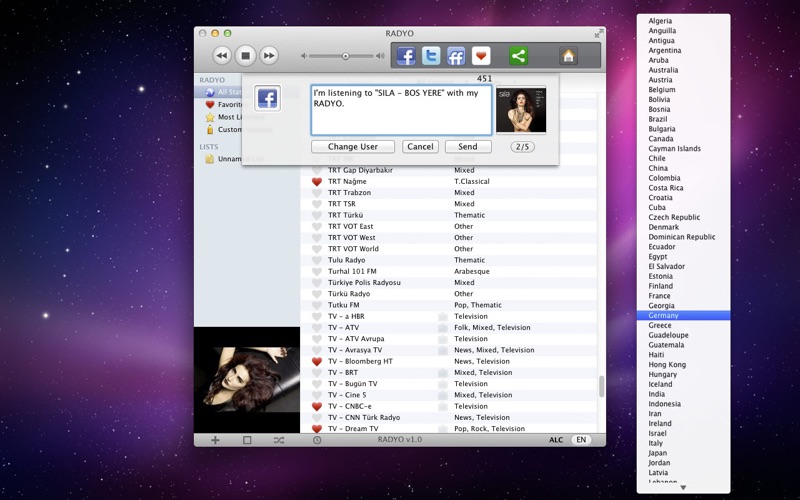This screenshot has height=500, width=800.
Task: Click the shuffle icon in bottom bar
Action: click(x=279, y=440)
